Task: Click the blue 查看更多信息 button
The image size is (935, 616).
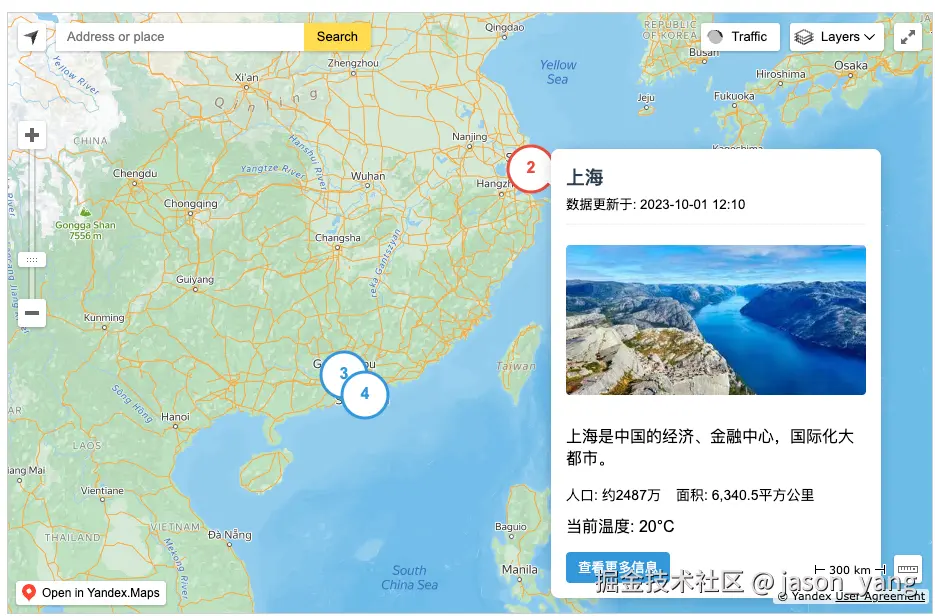Action: coord(618,567)
